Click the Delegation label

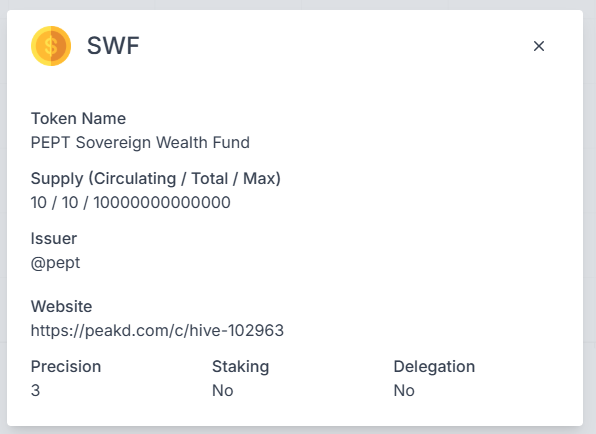coord(434,367)
